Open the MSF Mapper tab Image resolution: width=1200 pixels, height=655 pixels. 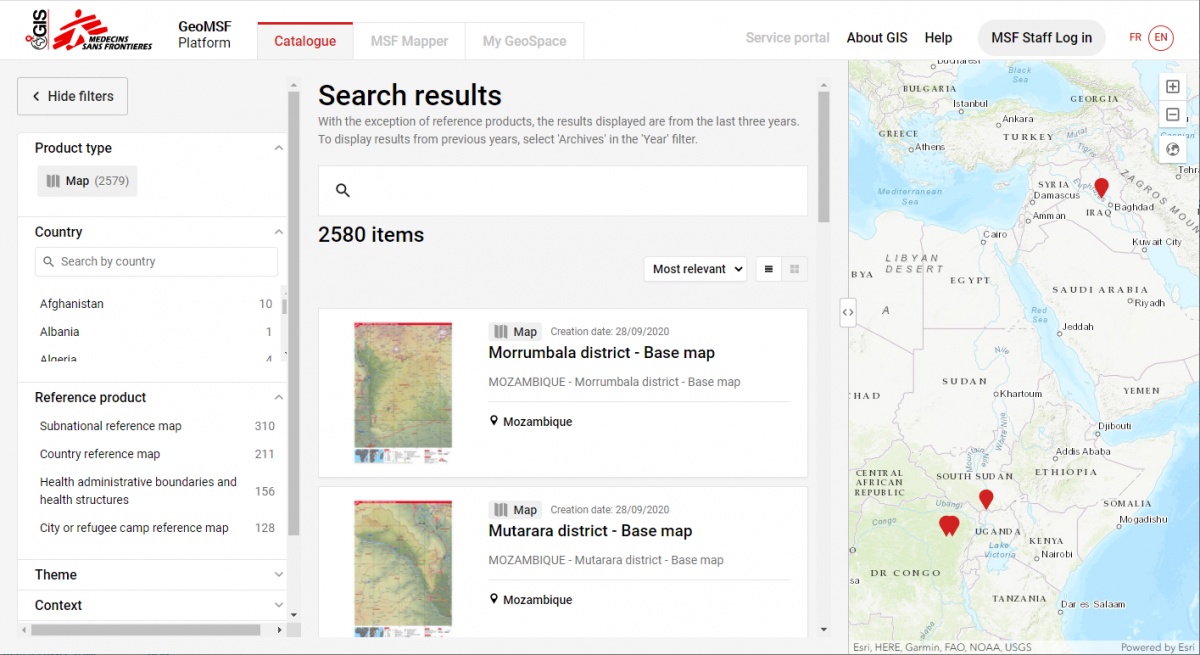tap(409, 41)
